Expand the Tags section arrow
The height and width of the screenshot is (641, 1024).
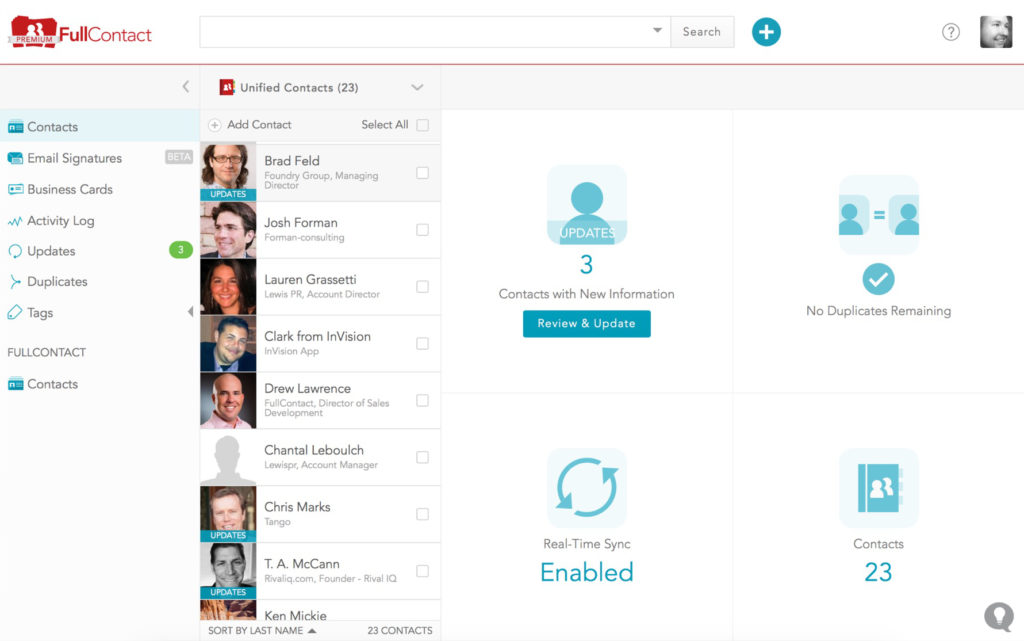pyautogui.click(x=190, y=312)
